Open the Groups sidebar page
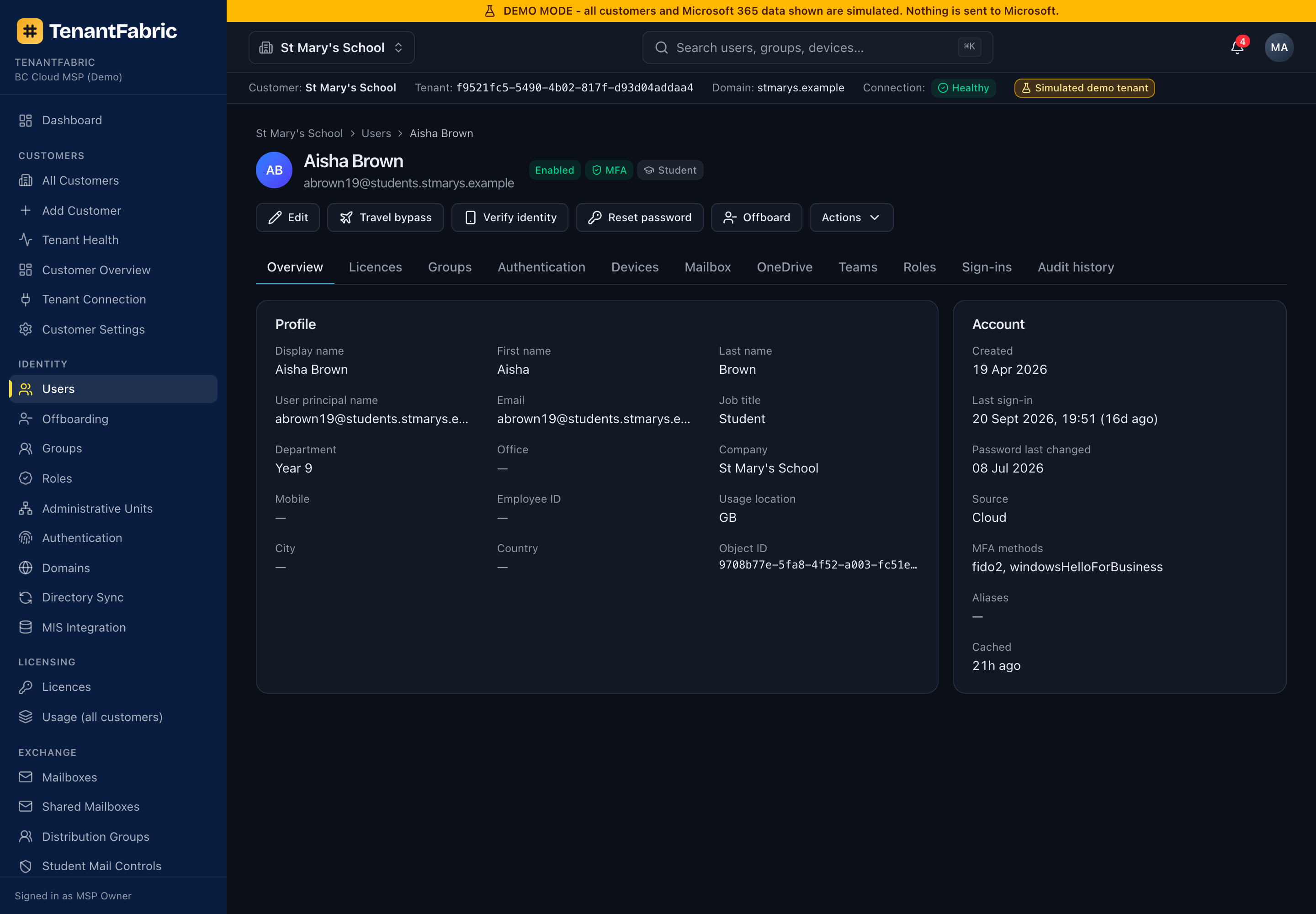 click(113, 448)
